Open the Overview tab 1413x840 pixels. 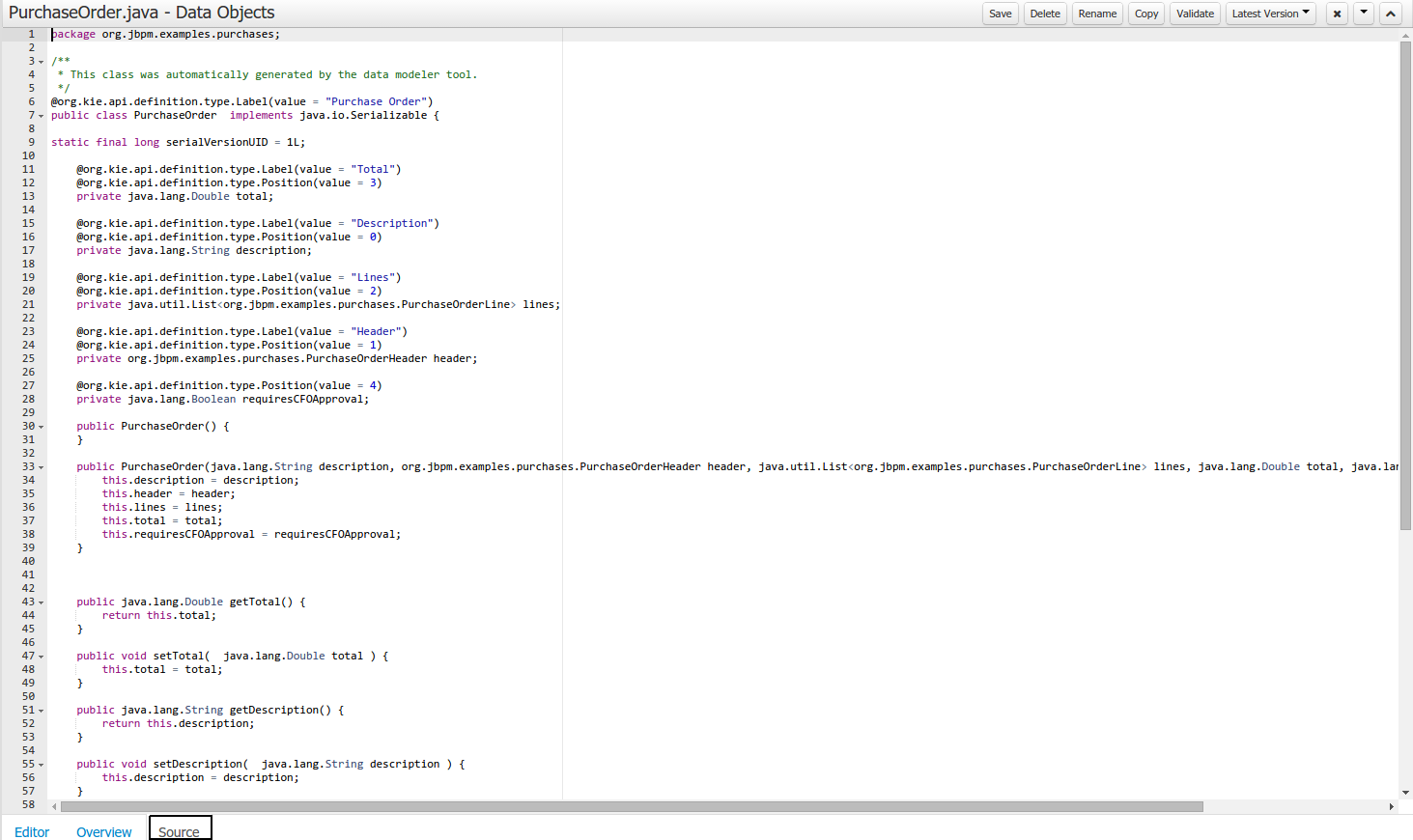pyautogui.click(x=103, y=831)
